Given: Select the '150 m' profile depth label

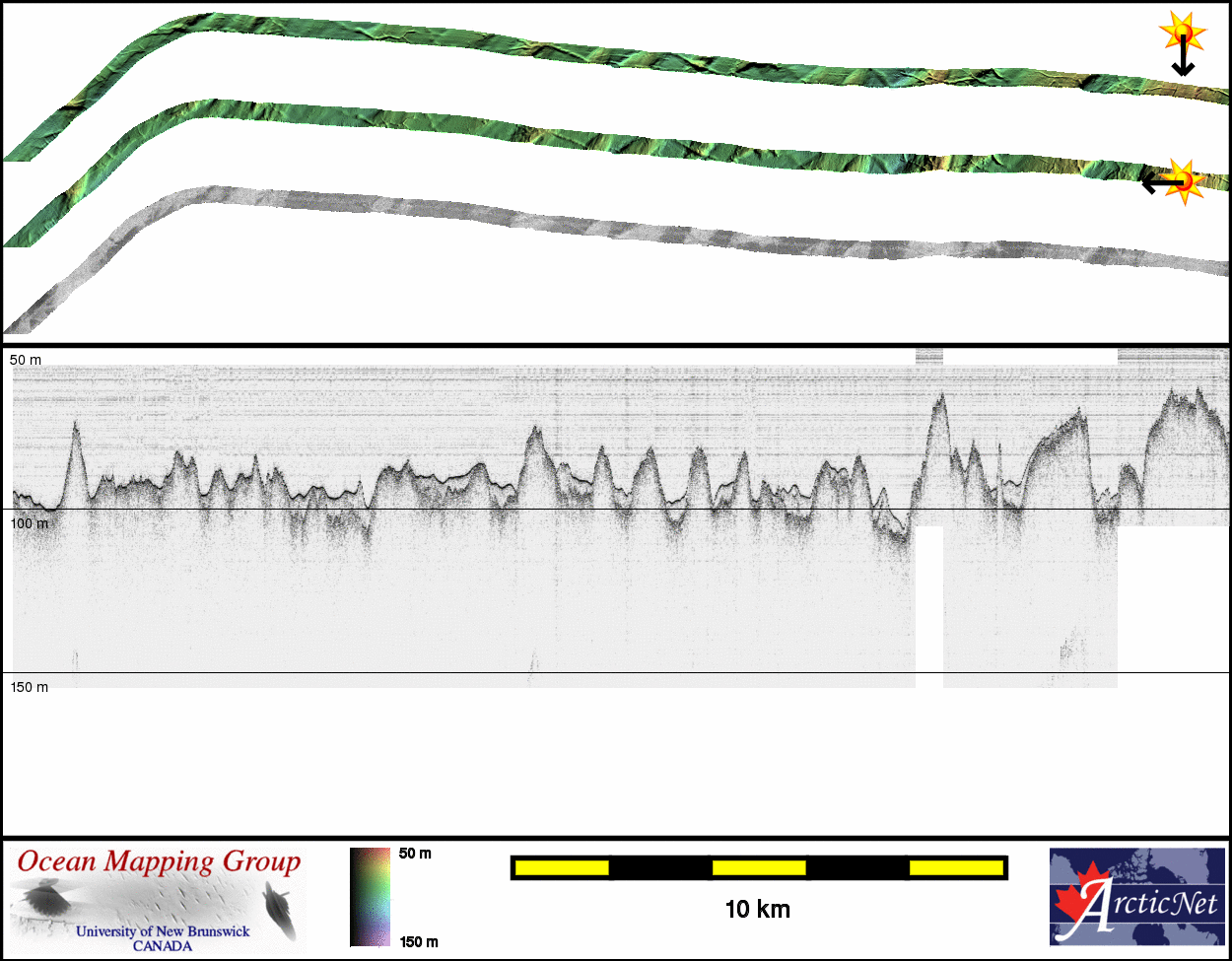Looking at the screenshot, I should (x=29, y=687).
